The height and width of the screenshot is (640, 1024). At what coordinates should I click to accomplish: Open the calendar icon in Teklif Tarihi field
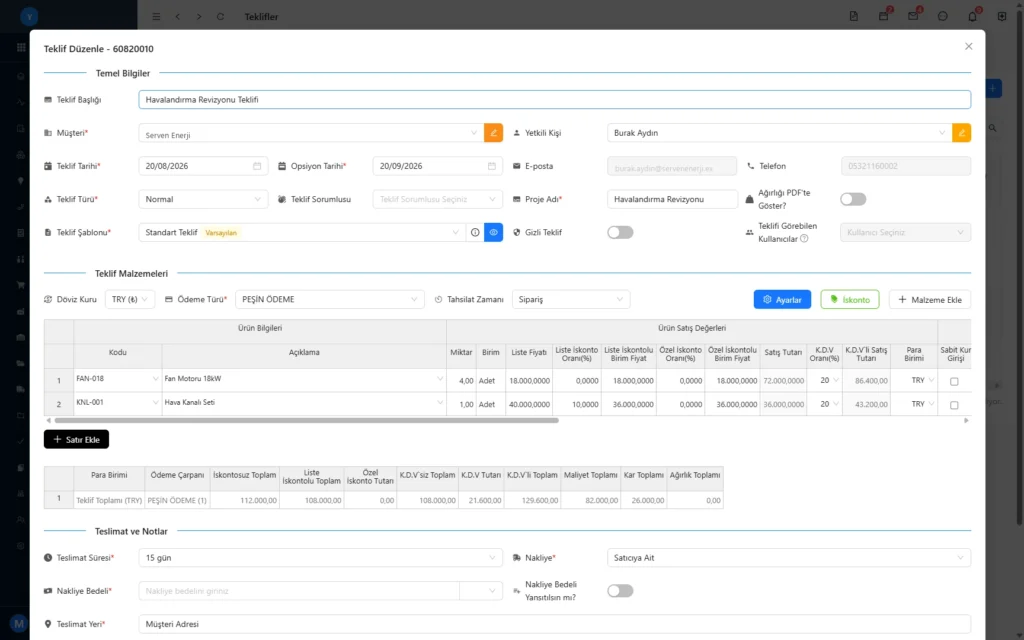(257, 166)
